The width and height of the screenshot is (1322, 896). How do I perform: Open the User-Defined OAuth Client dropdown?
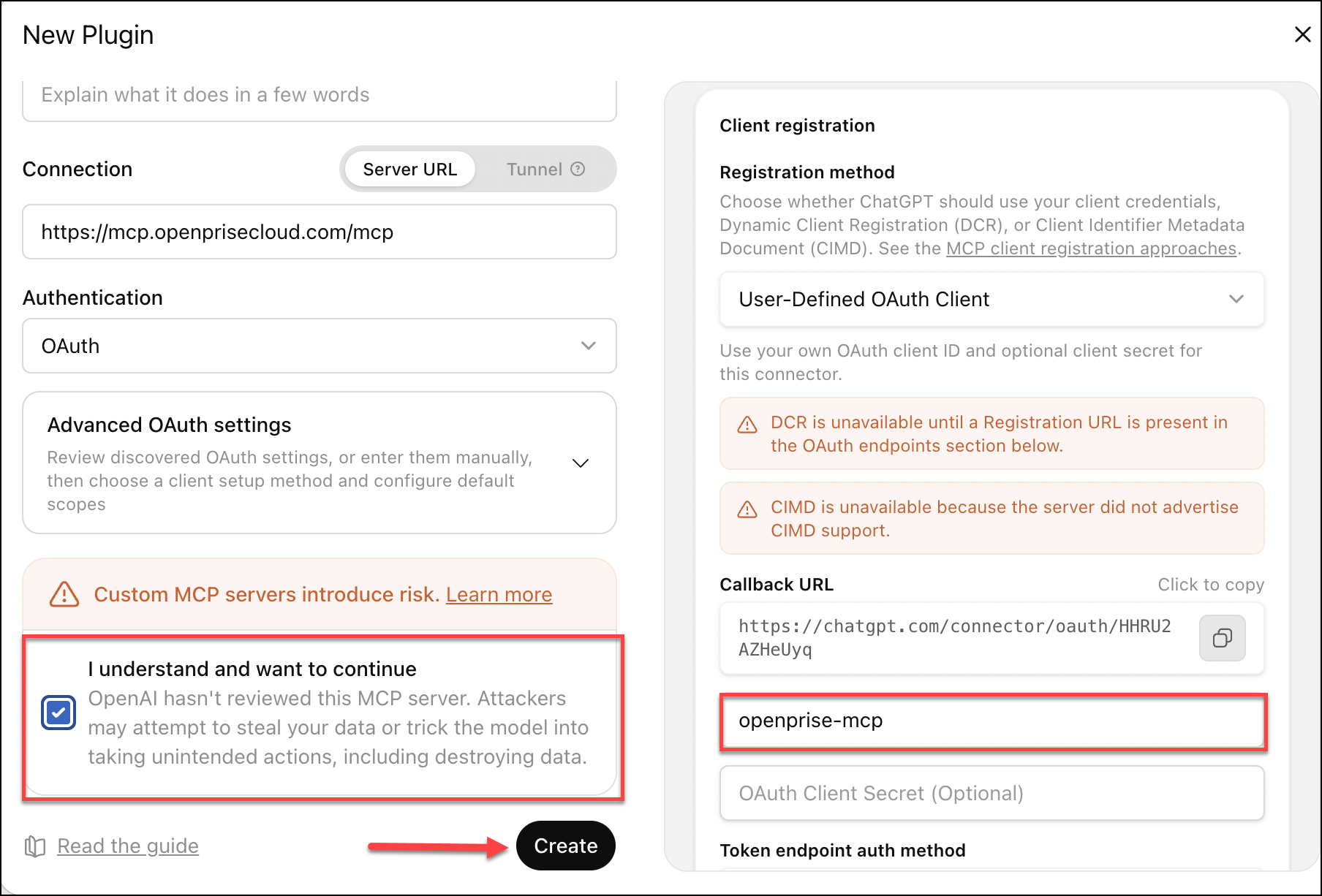(992, 299)
